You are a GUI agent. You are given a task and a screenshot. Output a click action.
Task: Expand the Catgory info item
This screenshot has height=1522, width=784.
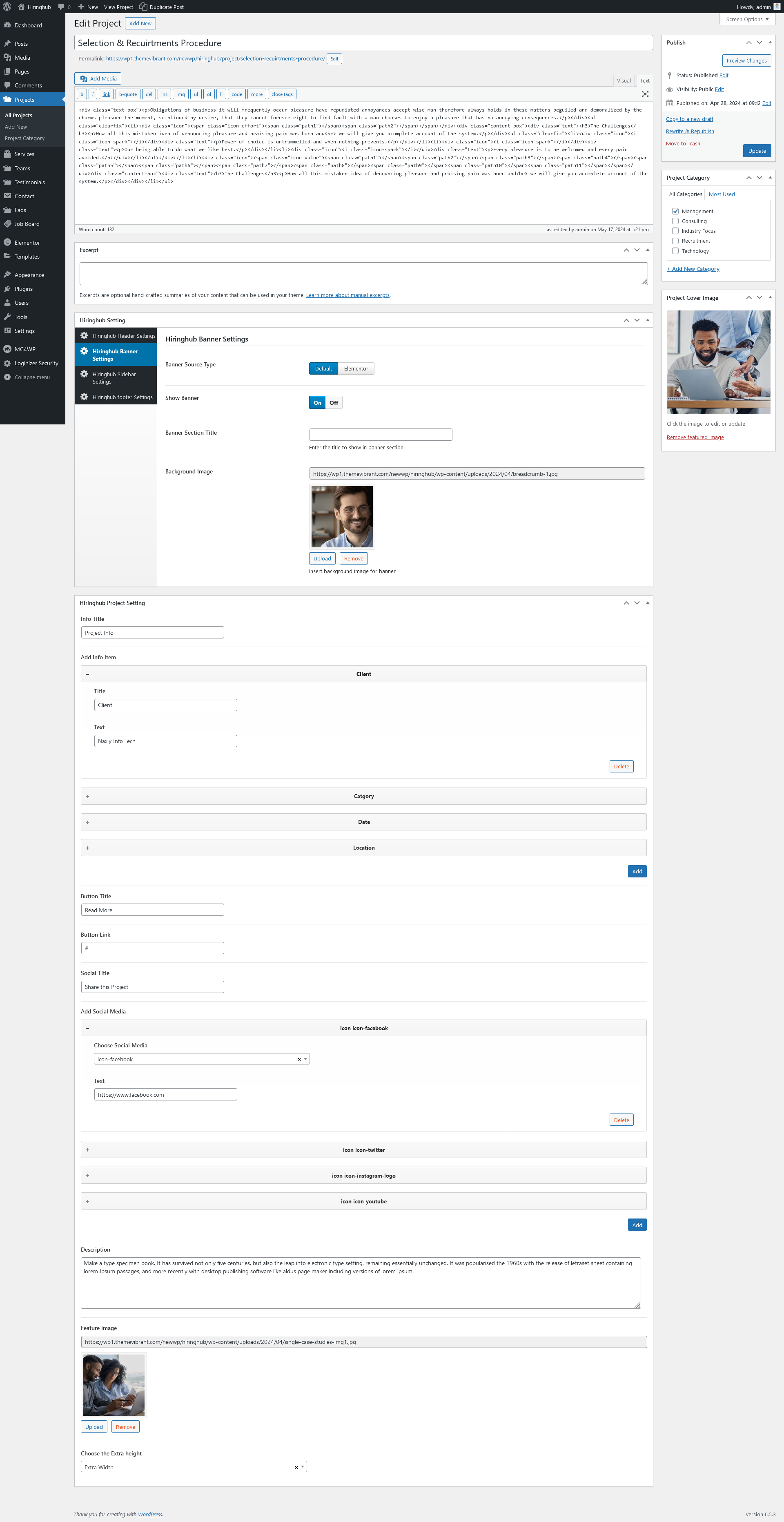pos(363,796)
